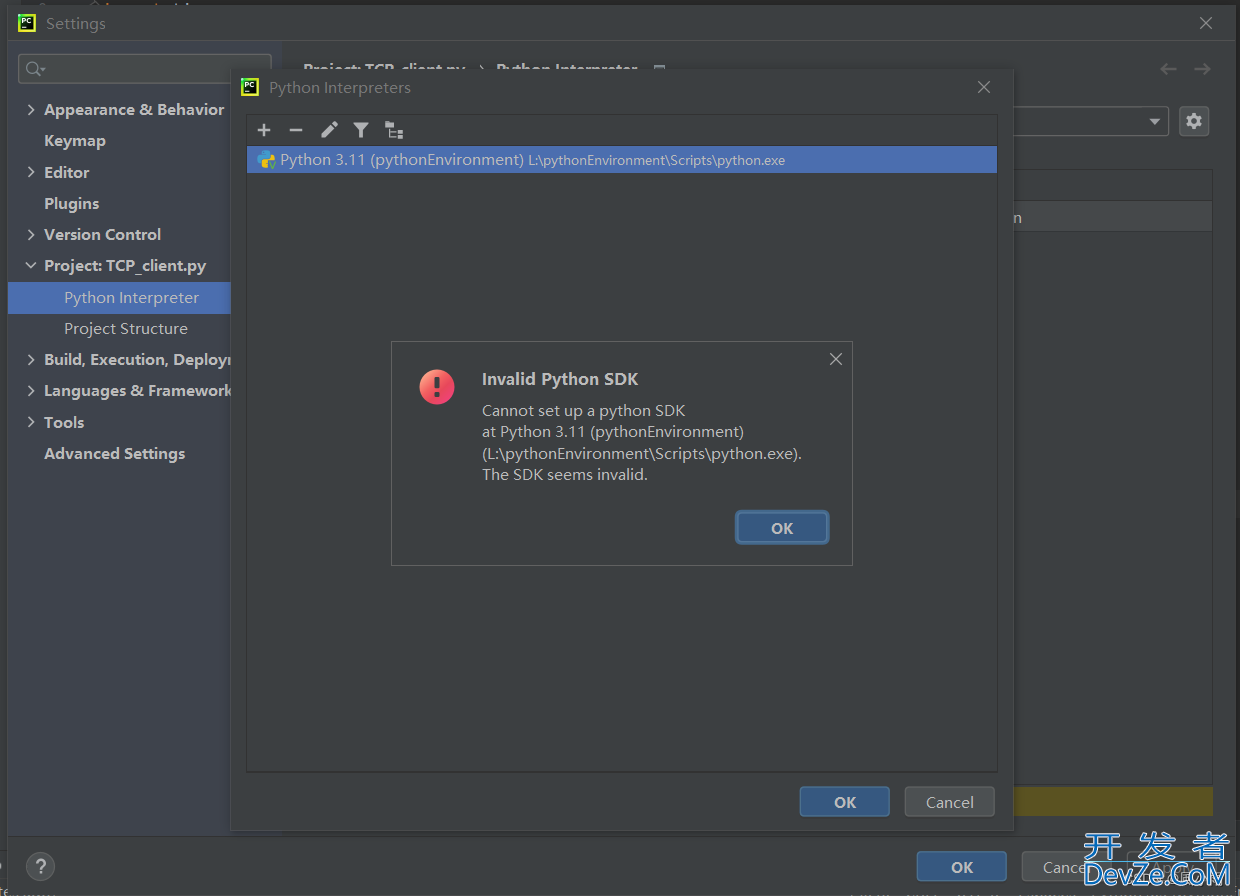Open Keymap settings
This screenshot has width=1240, height=896.
[x=75, y=141]
